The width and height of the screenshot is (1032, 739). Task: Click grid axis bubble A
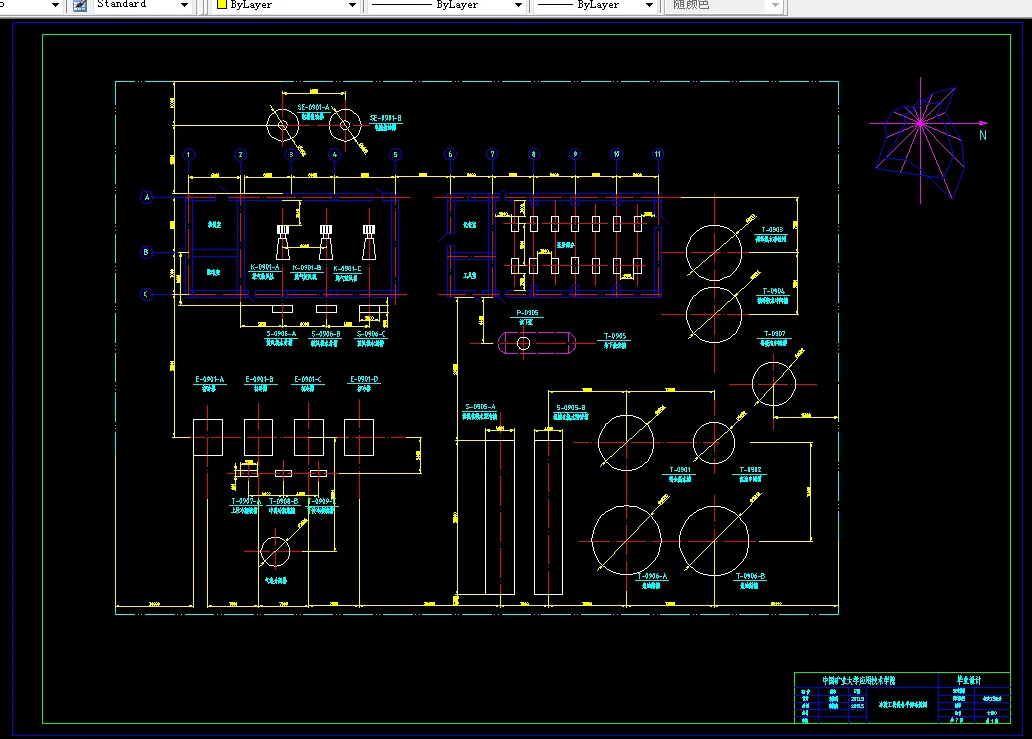[147, 197]
